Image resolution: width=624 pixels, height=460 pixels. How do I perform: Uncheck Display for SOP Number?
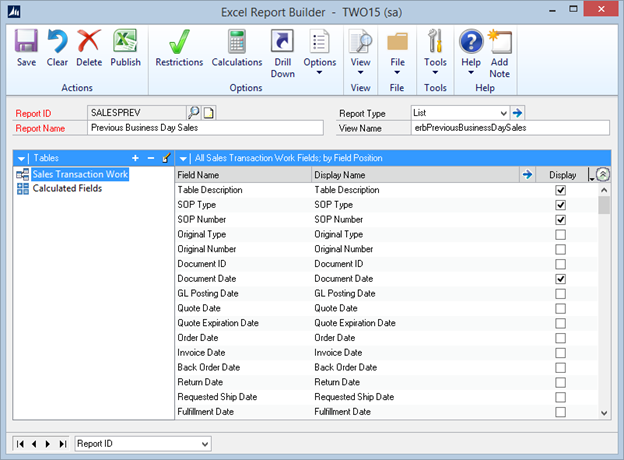pyautogui.click(x=560, y=220)
